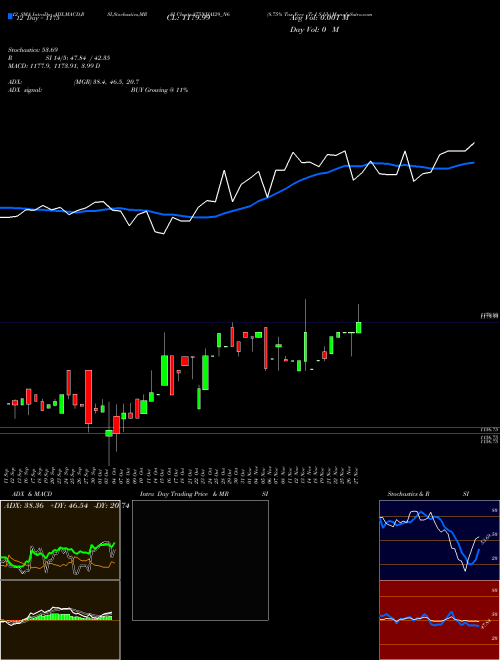
Task: Click the '+DY: 46.54' value in ADX panel
Action: point(69,505)
